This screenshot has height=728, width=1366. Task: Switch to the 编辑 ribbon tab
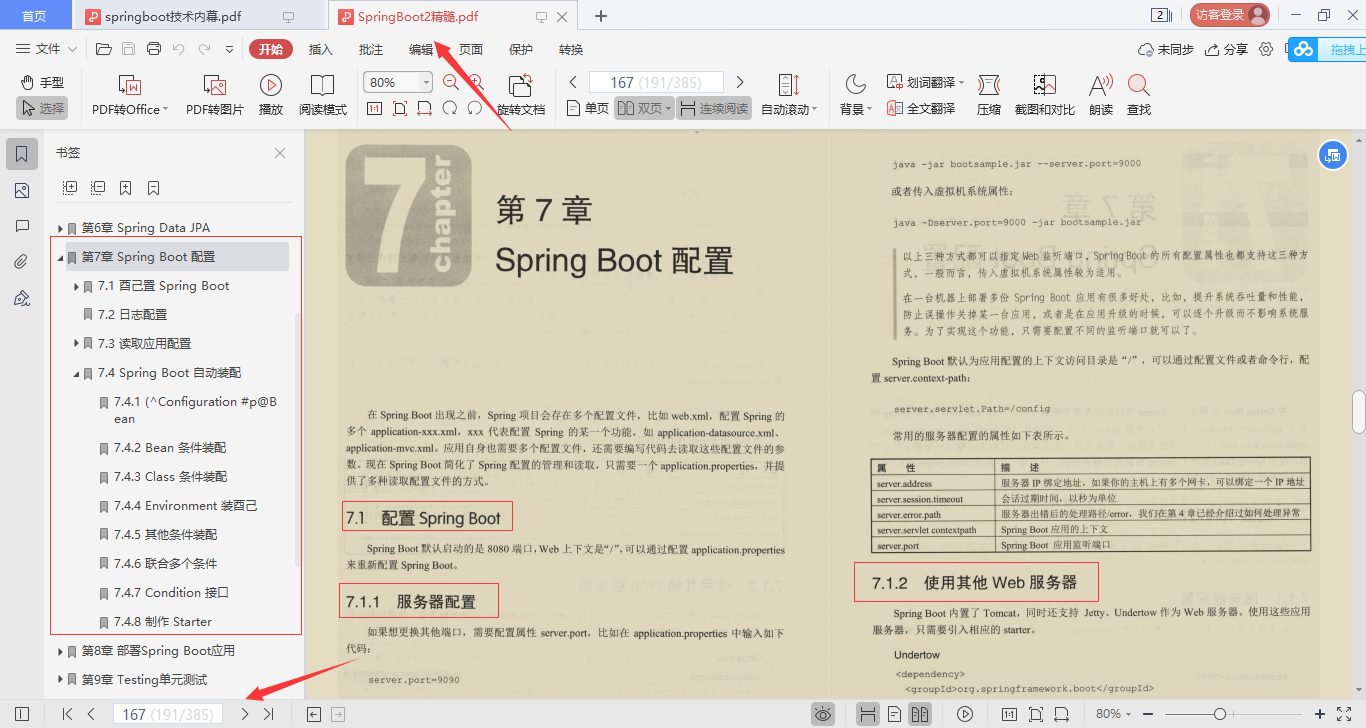[x=421, y=49]
